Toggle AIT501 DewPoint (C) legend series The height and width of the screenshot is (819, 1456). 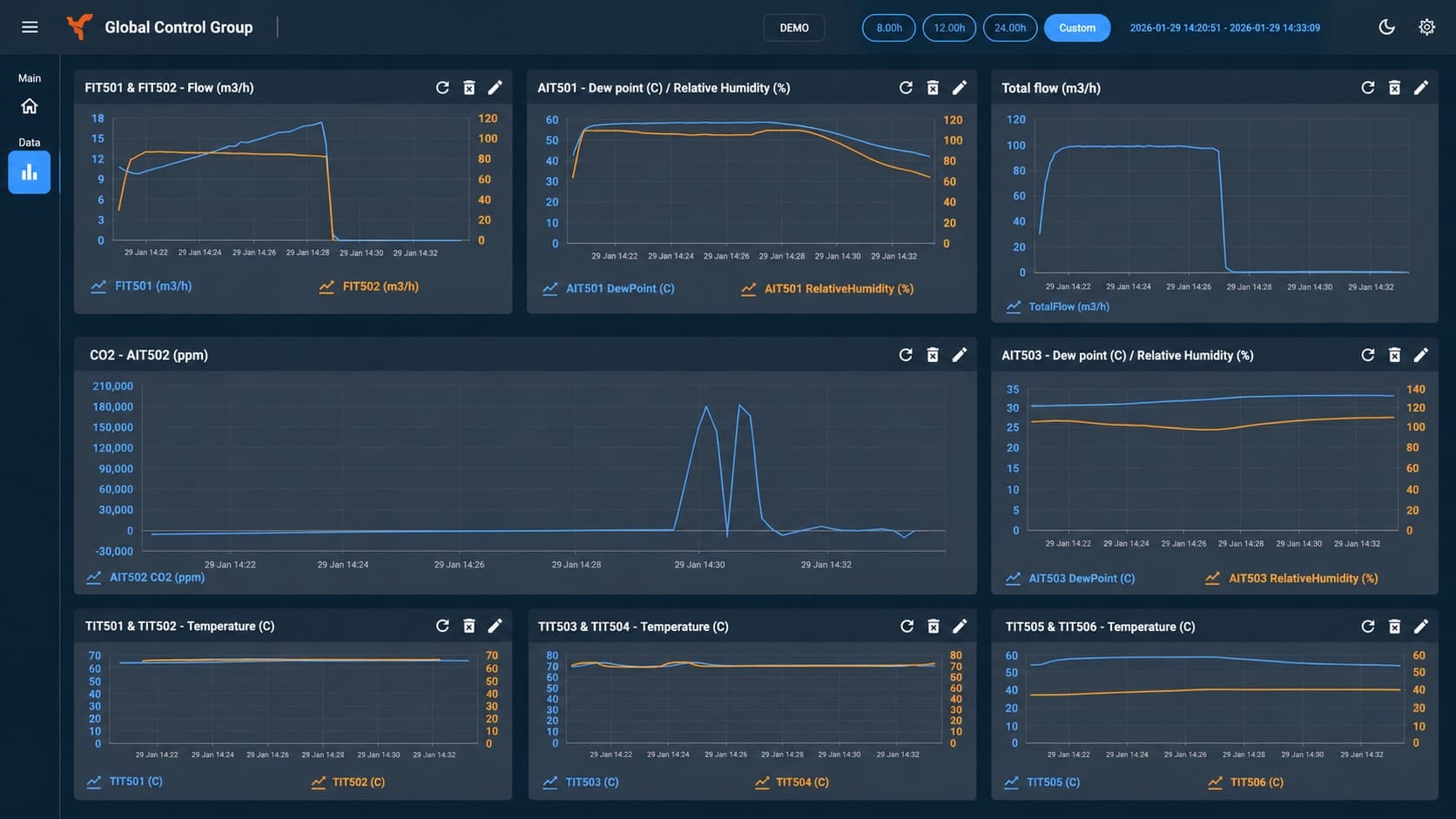click(608, 288)
